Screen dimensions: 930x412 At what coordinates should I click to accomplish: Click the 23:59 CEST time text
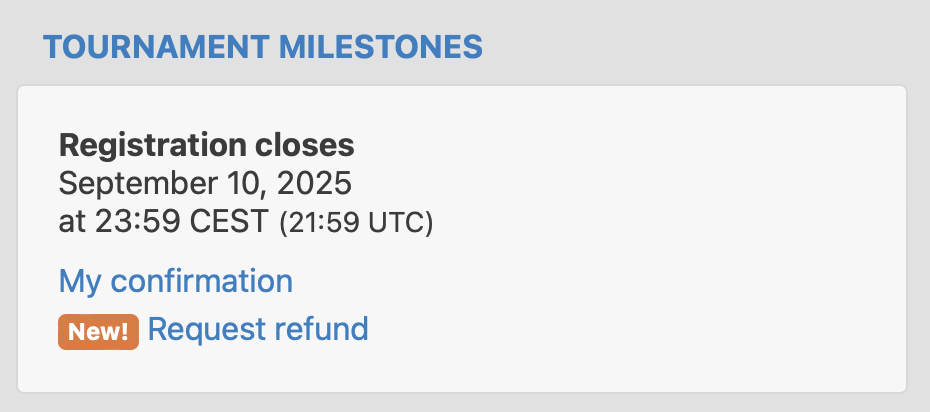click(181, 222)
